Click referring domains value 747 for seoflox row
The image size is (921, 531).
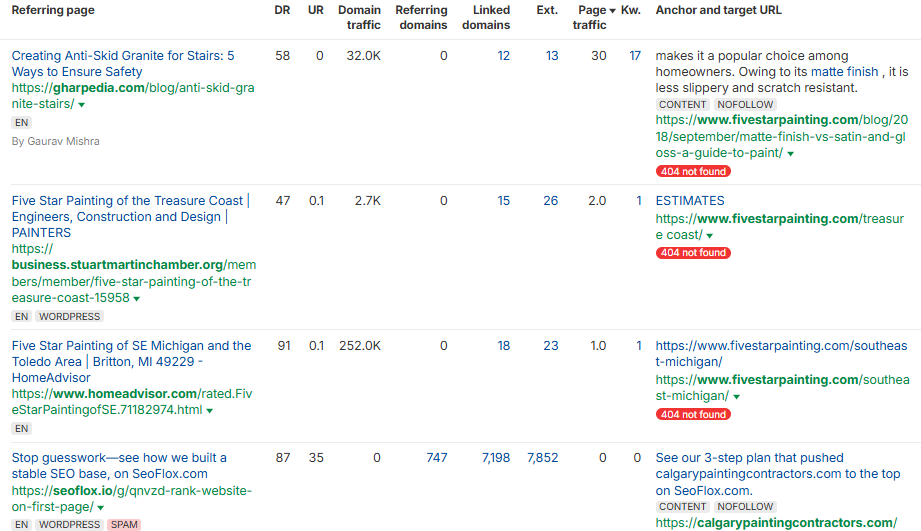(436, 458)
